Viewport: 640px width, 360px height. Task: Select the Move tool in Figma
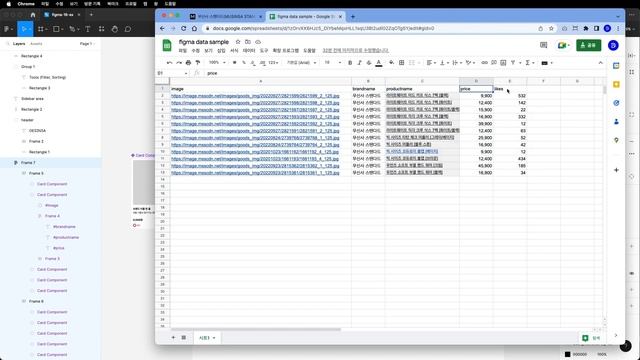(x=25, y=29)
